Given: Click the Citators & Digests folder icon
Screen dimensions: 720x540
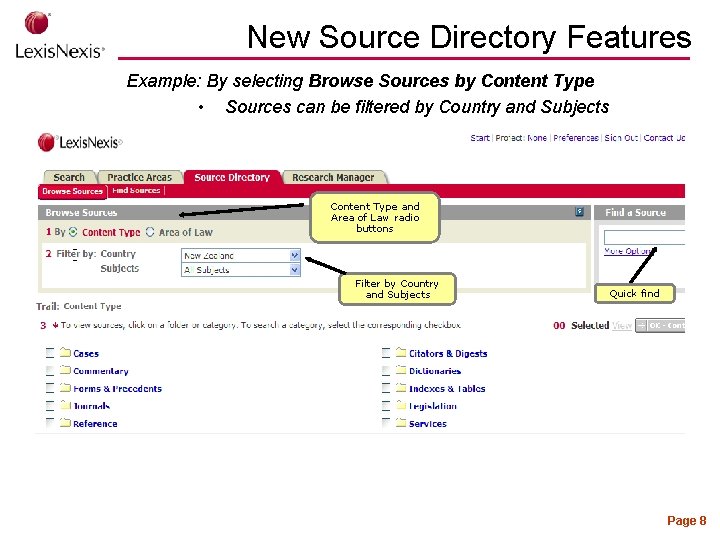Looking at the screenshot, I should (x=401, y=353).
